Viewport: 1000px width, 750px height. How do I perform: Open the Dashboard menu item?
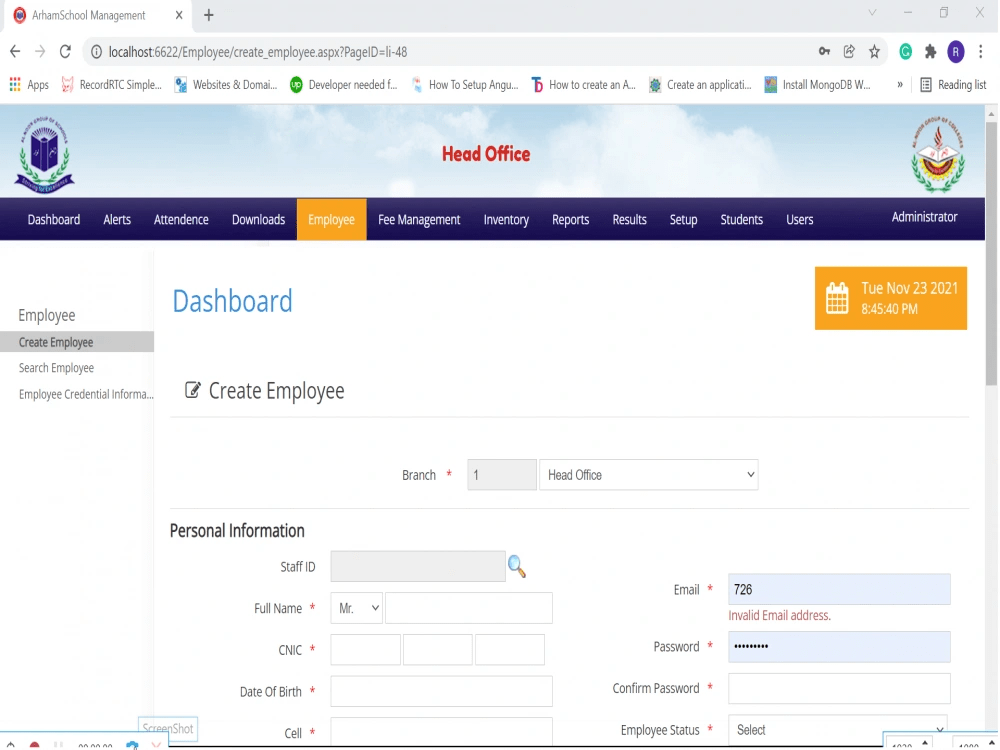point(54,219)
